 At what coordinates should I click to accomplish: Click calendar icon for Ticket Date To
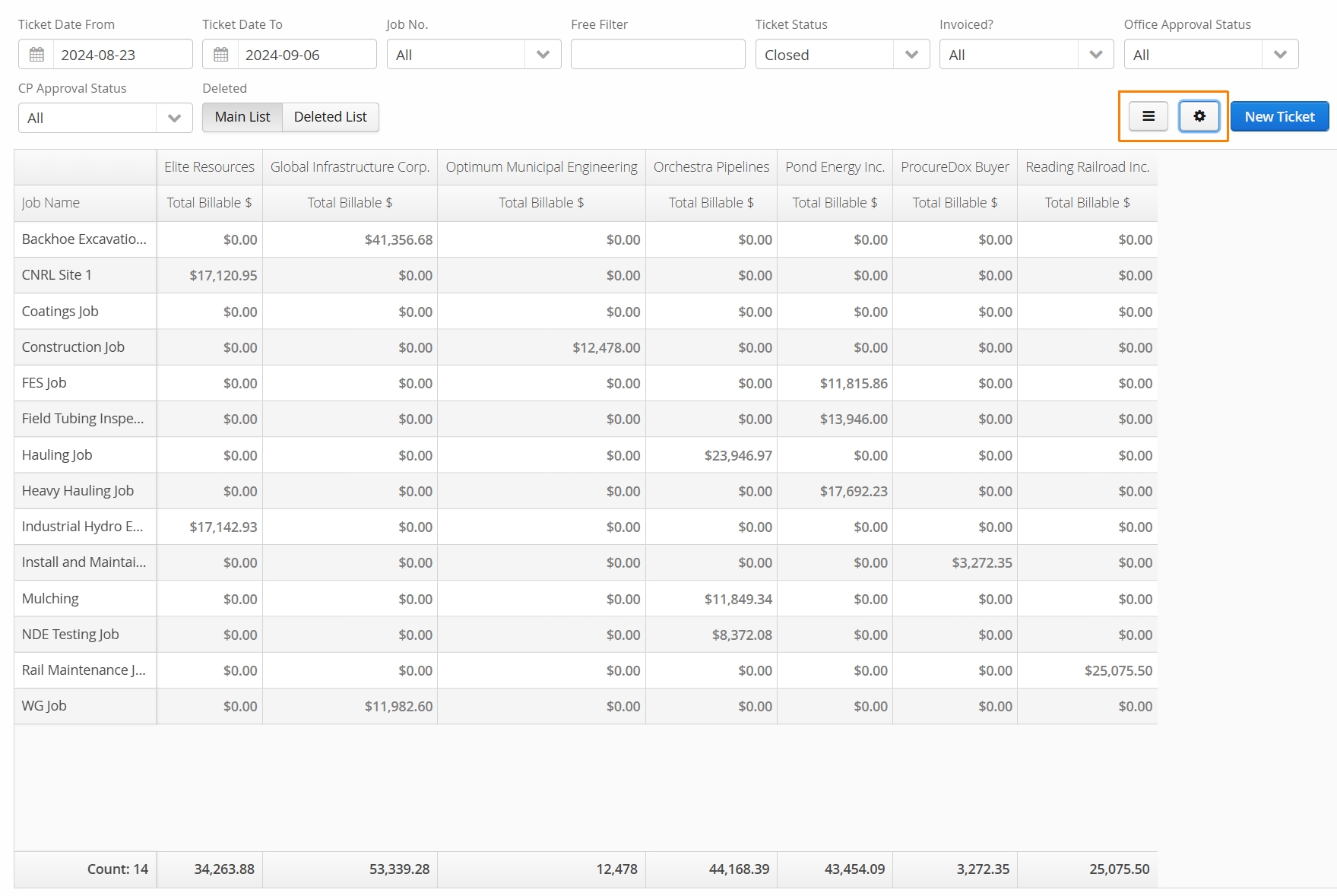(220, 55)
